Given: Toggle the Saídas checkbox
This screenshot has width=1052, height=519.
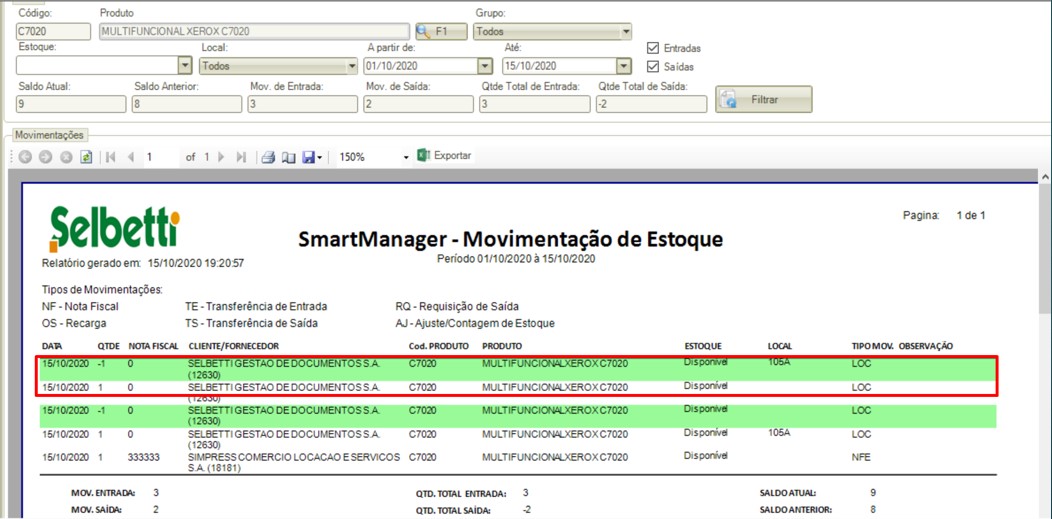Looking at the screenshot, I should [x=652, y=67].
